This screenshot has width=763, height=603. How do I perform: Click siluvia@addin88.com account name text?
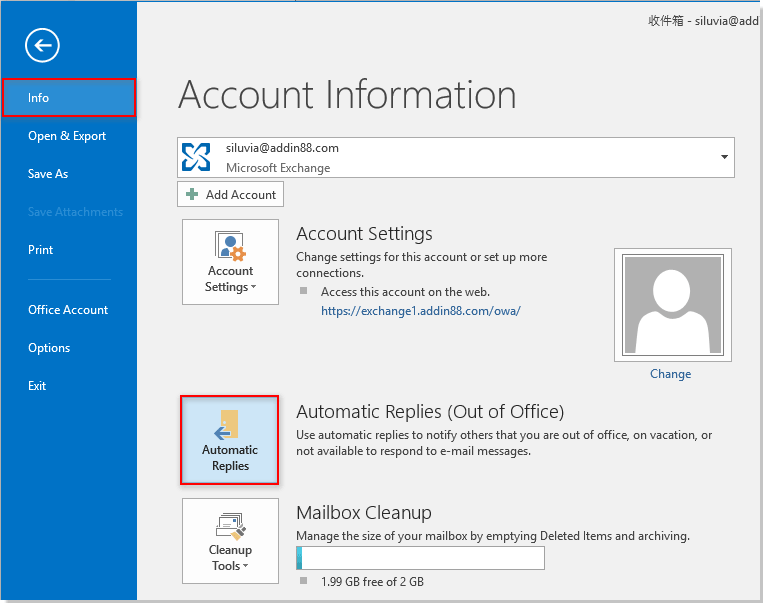[x=282, y=148]
